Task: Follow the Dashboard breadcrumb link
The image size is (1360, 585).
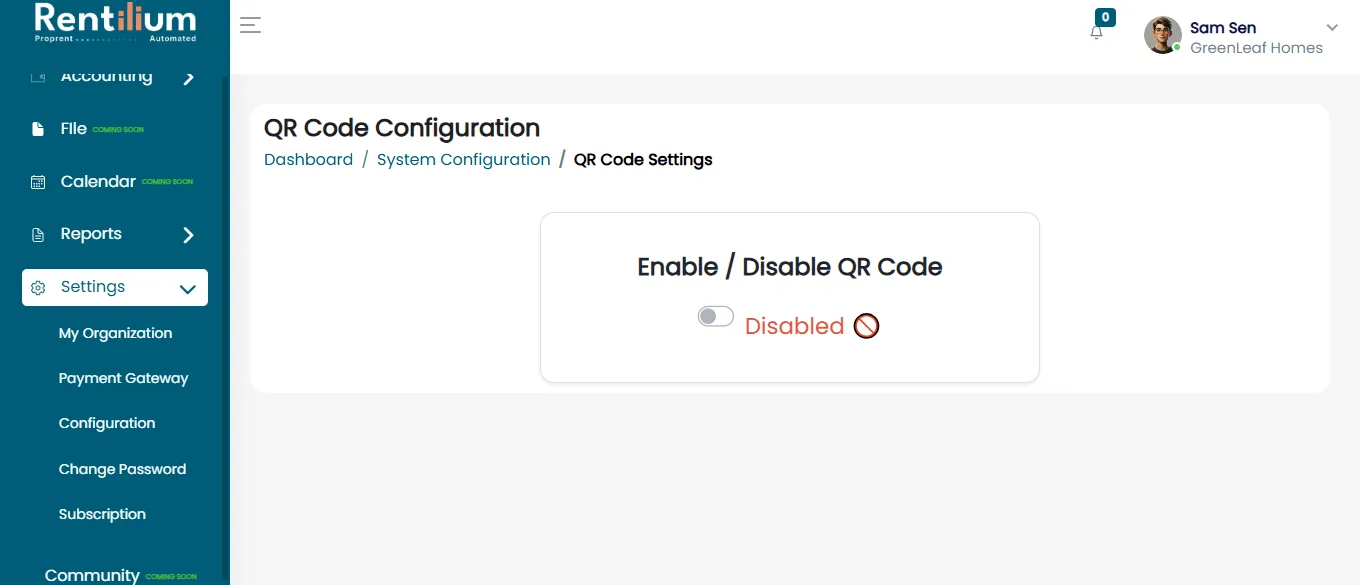Action: 308,159
